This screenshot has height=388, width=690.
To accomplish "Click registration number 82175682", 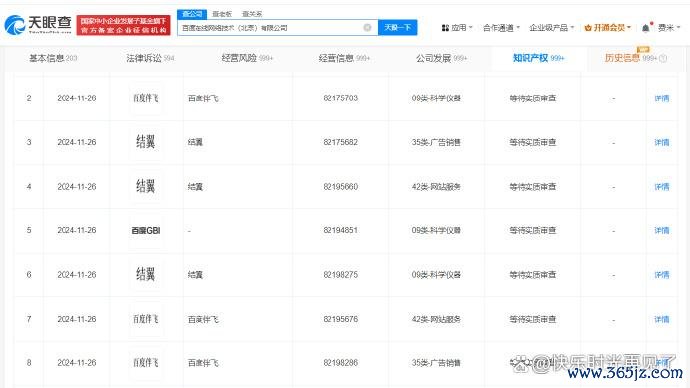I will coord(341,142).
